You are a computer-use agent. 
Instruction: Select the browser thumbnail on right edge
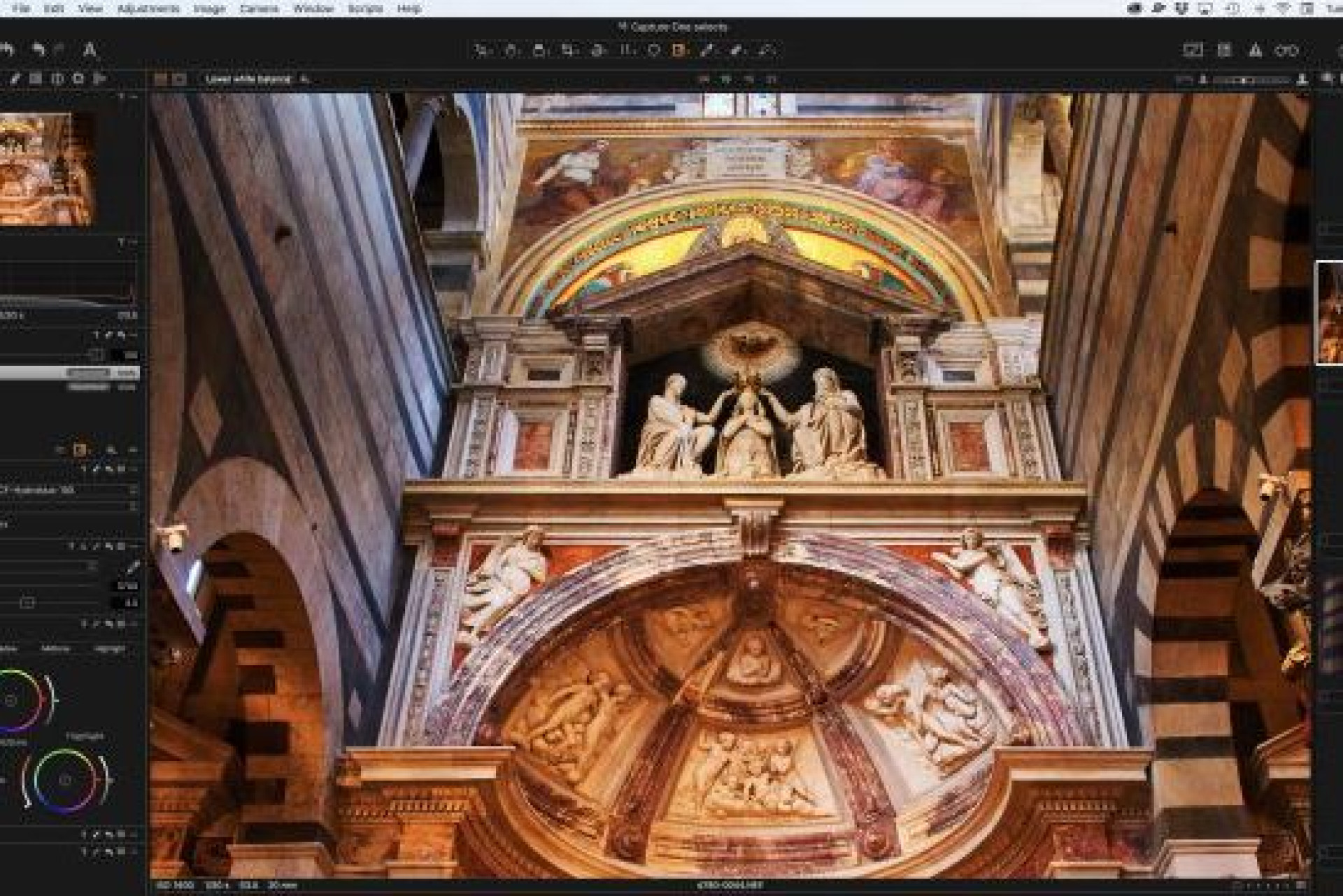tap(1330, 313)
